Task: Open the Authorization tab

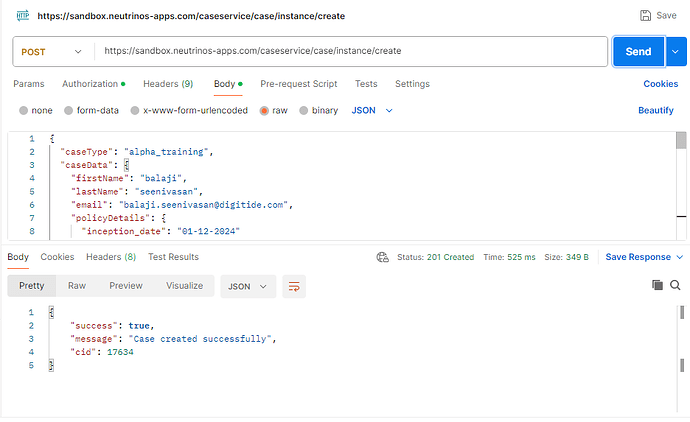Action: pos(93,84)
